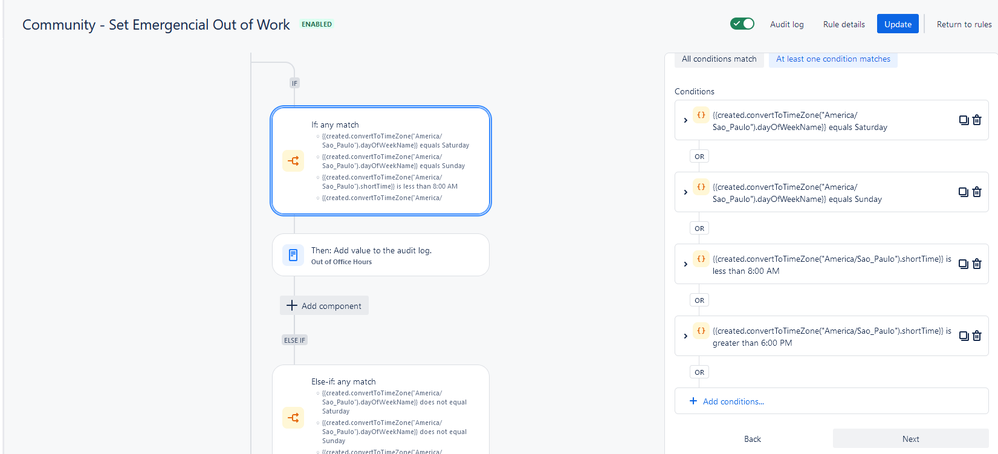Viewport: 998px width, 454px height.
Task: Click branch icon in If: any match card
Action: [x=293, y=162]
